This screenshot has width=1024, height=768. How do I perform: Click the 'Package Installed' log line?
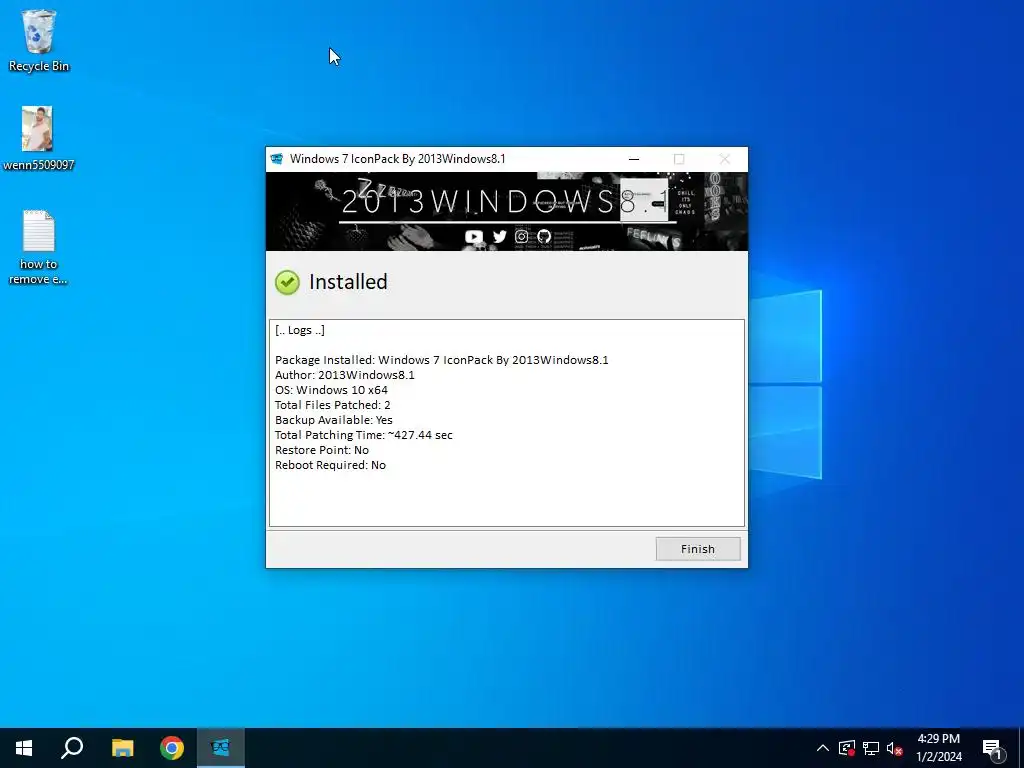point(441,360)
